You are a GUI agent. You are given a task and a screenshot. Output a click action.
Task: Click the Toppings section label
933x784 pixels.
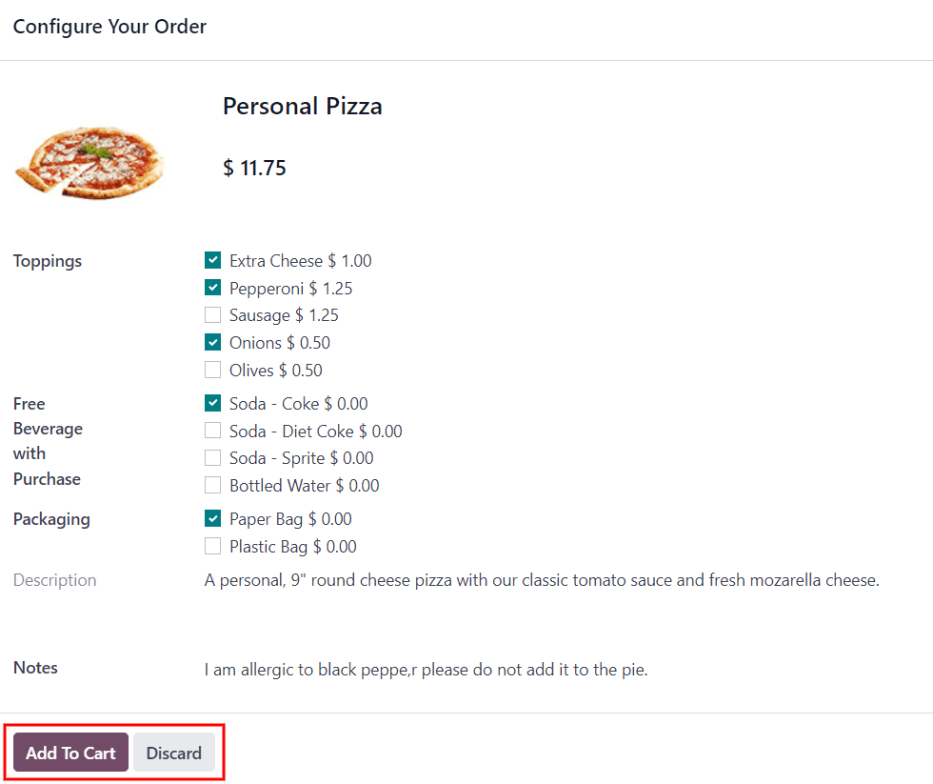(47, 260)
